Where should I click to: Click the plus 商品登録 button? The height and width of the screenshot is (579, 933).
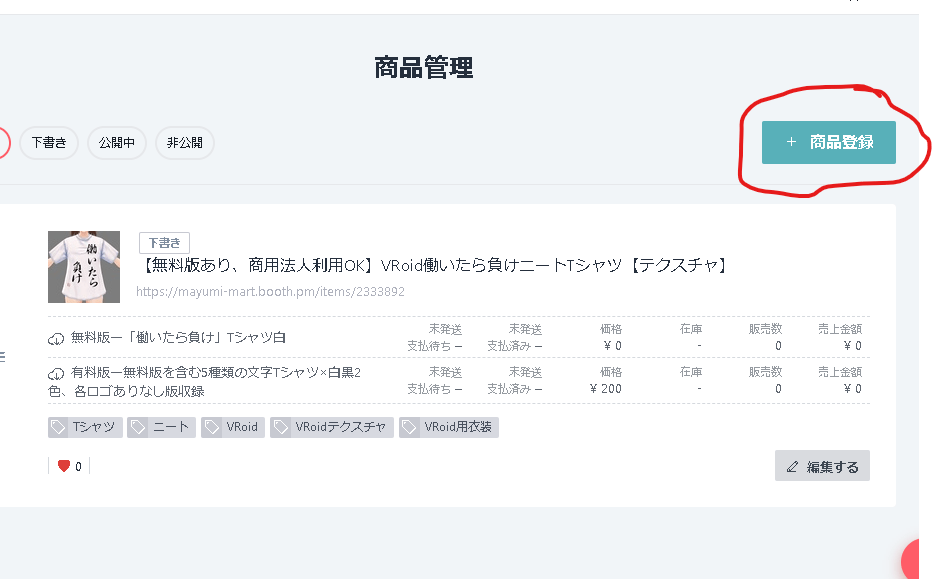828,142
